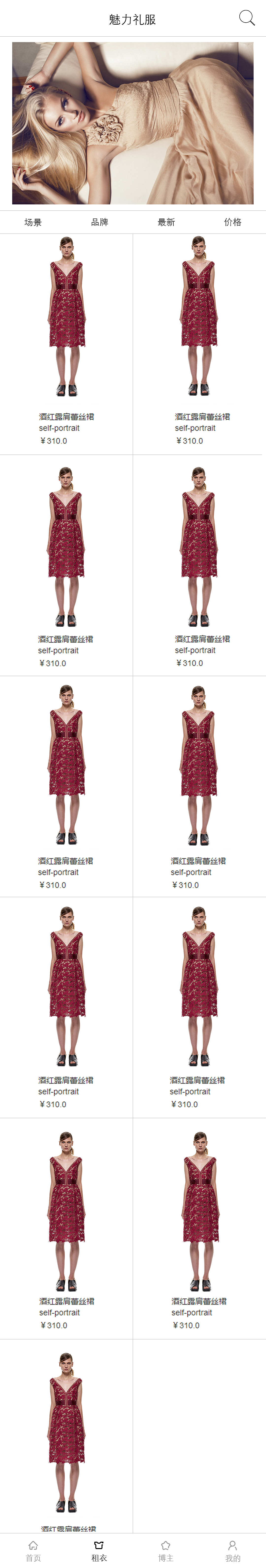This screenshot has height=1568, width=266.
Task: Open second row left 酒红露肩蕾丝裙 title
Action: click(66, 639)
